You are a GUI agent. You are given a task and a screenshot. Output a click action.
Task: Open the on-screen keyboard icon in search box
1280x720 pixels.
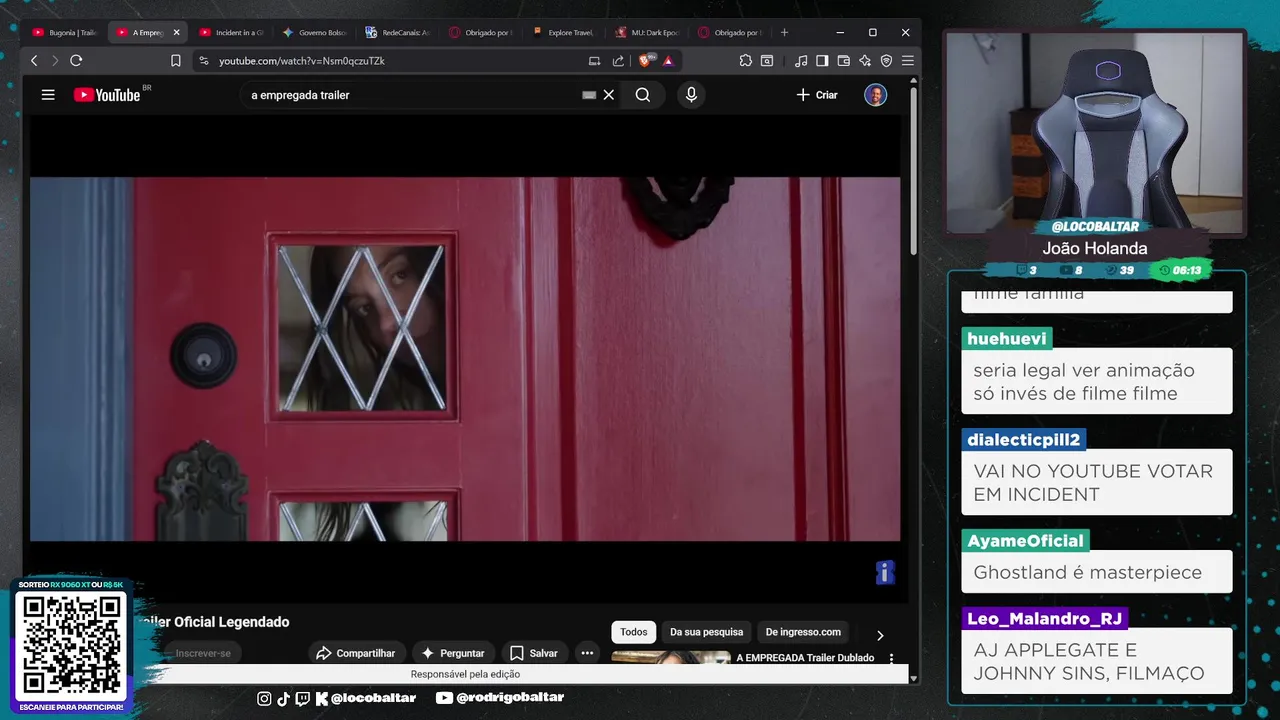(x=589, y=95)
